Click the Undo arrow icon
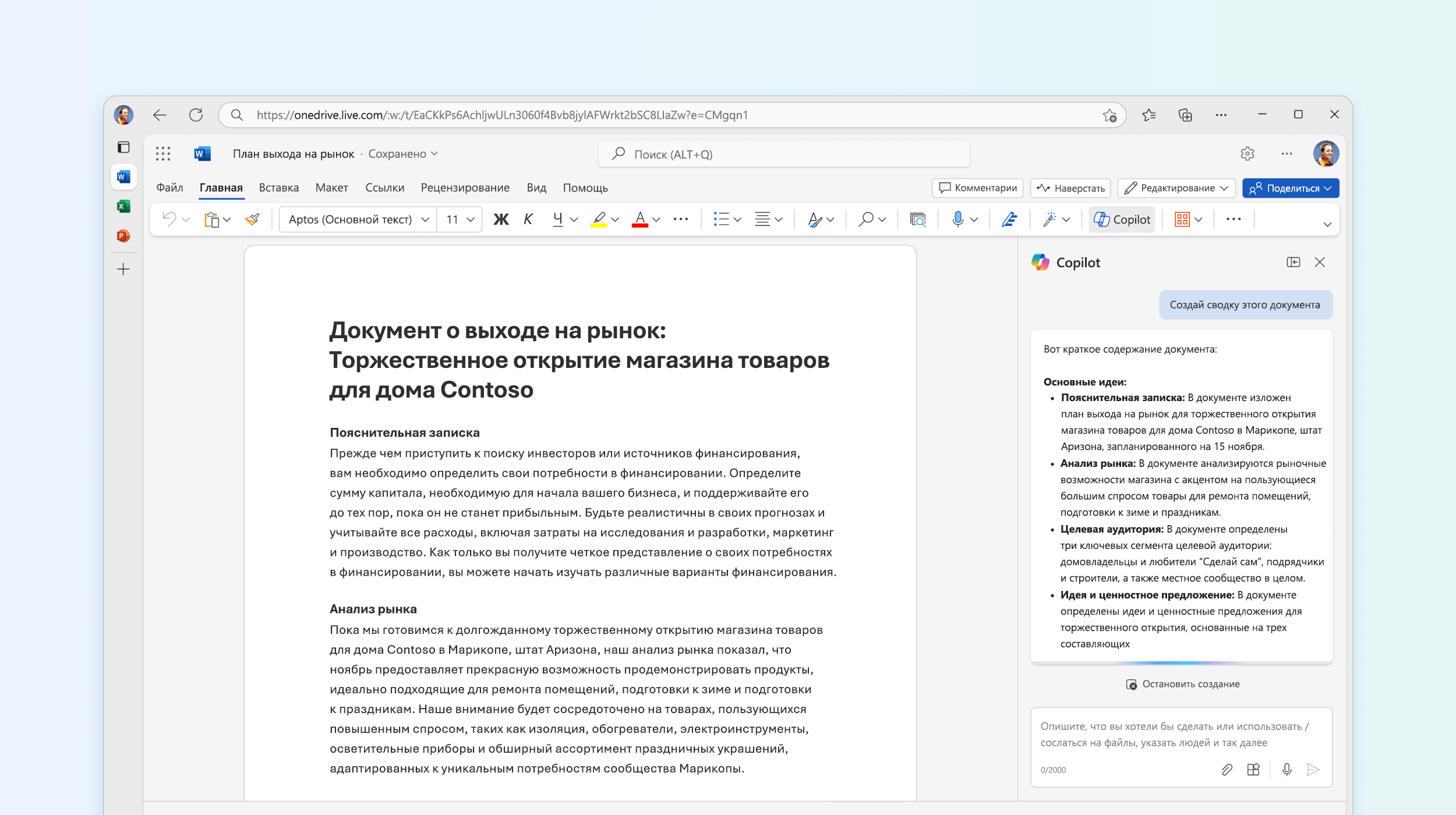The width and height of the screenshot is (1456, 815). tap(169, 219)
